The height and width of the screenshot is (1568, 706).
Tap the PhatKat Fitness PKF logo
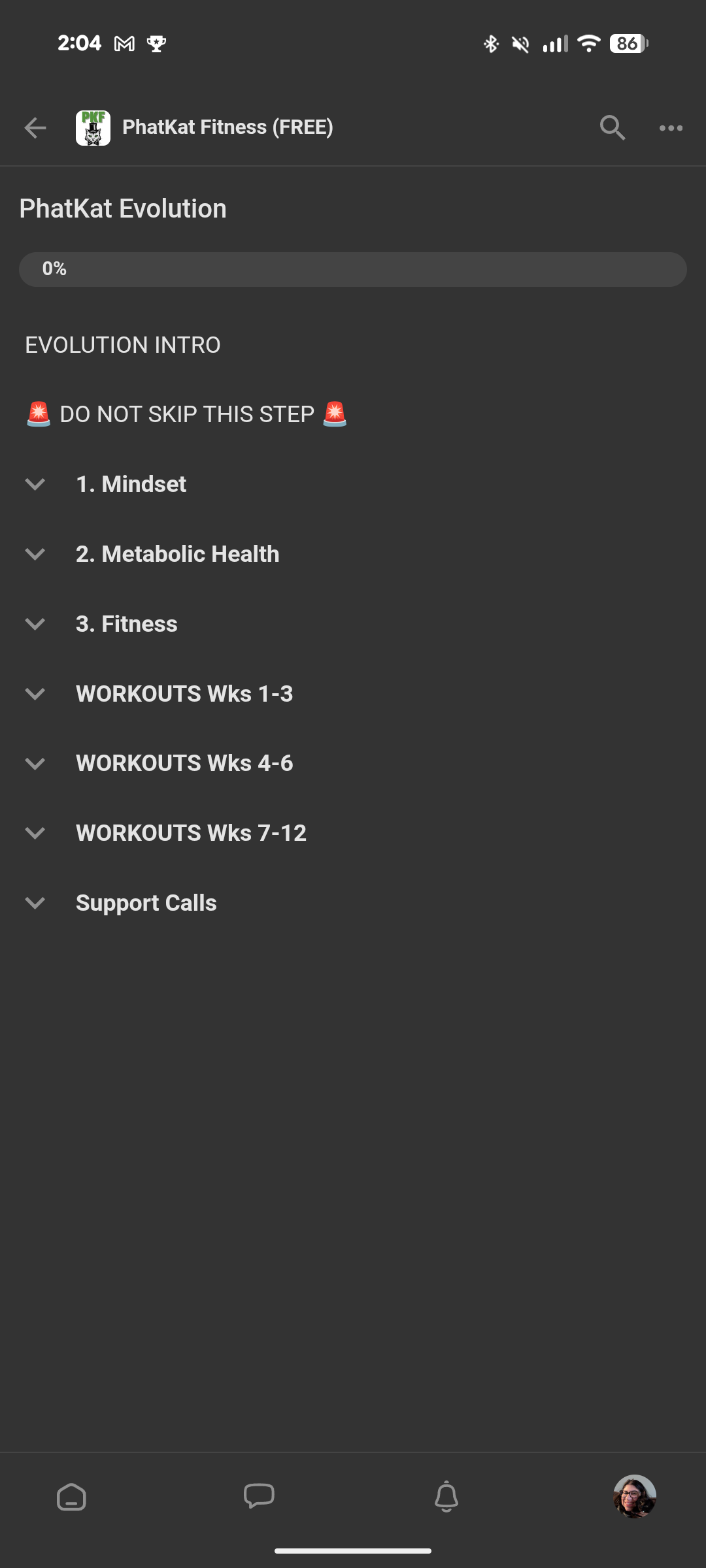[93, 127]
